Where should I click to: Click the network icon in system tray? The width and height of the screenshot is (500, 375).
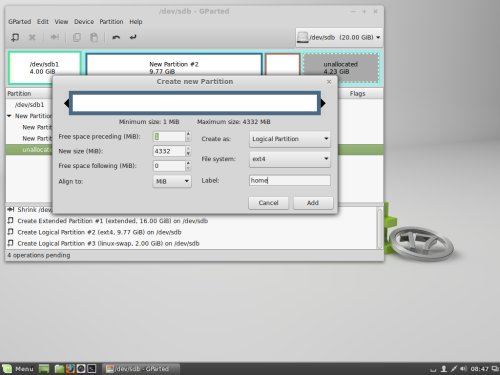click(453, 369)
